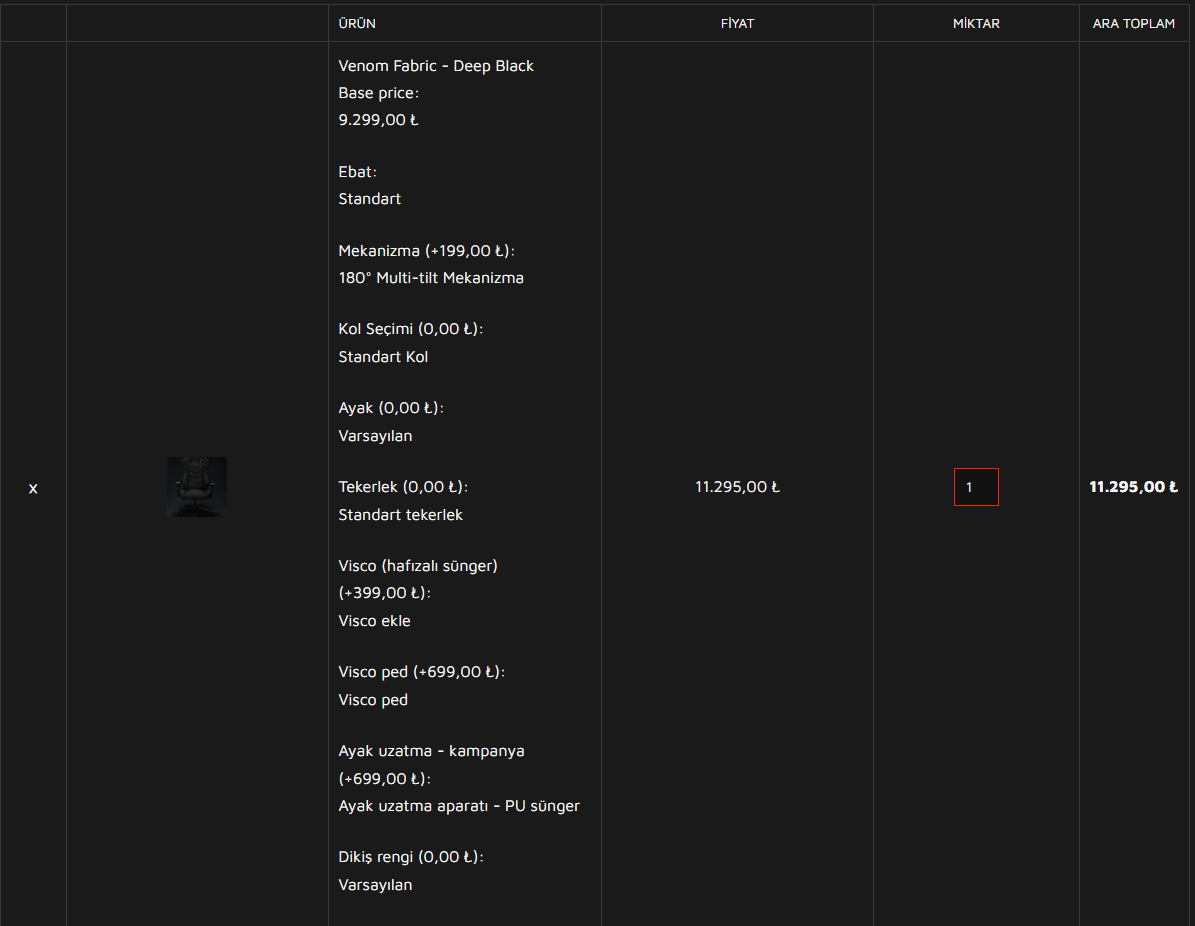Screen dimensions: 1195x926
Task: Click the Dikiş rengi option label
Action: point(411,857)
